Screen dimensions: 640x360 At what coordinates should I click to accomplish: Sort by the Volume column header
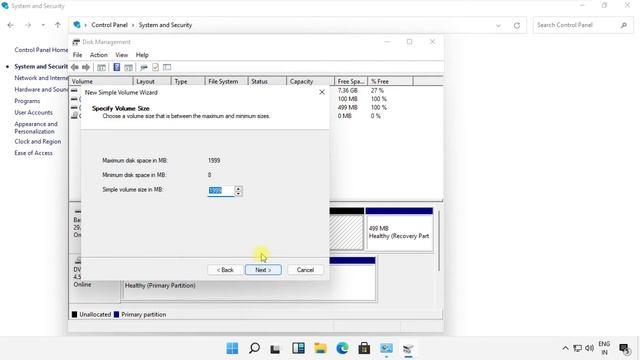click(101, 81)
